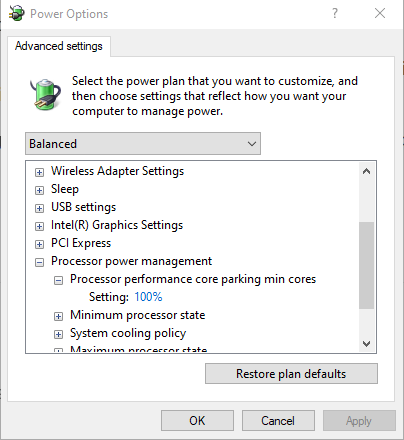Open the Balanced power plan dropdown
404x440 pixels.
[x=143, y=144]
